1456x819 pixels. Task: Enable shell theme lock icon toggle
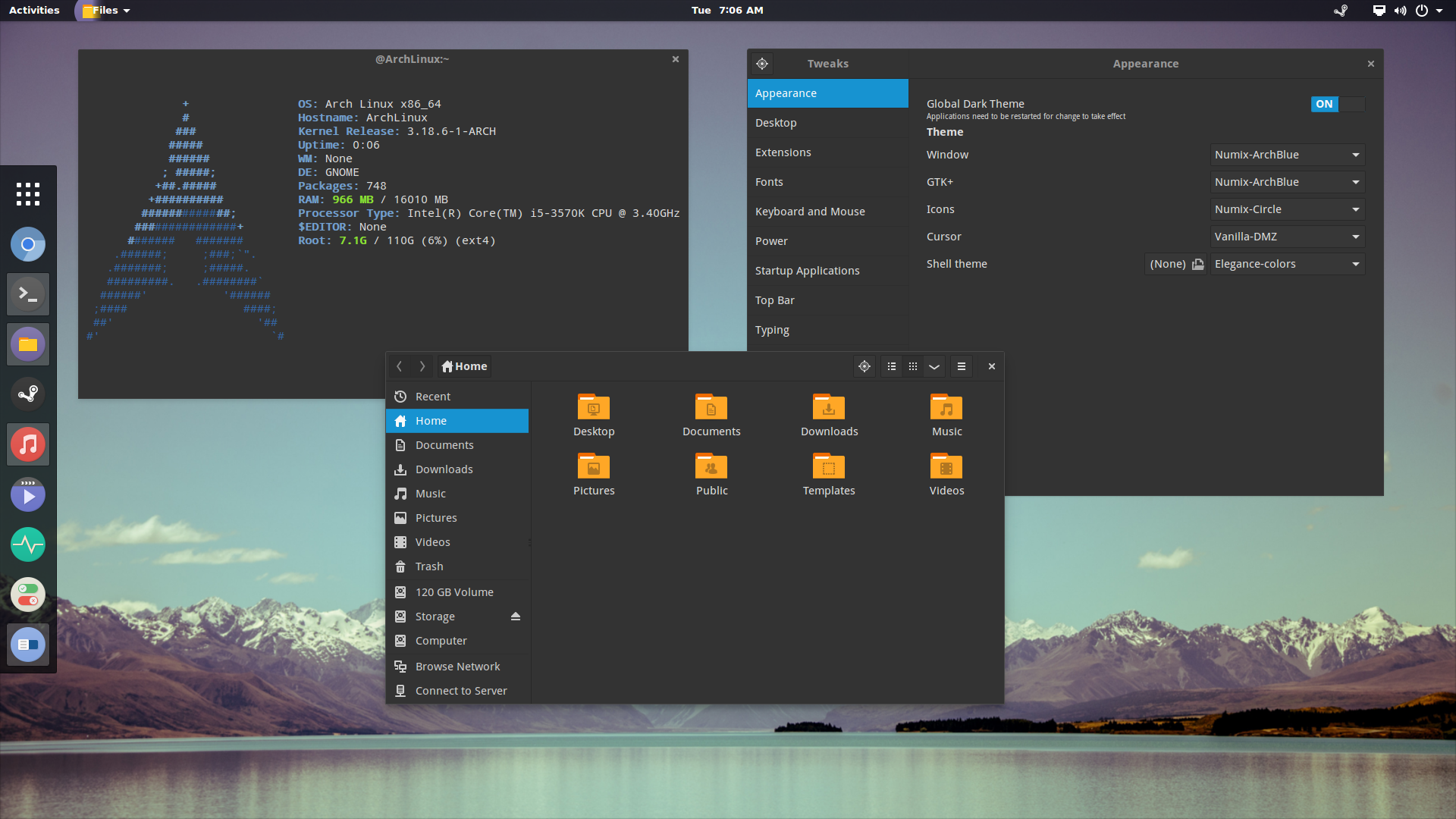(x=1196, y=263)
